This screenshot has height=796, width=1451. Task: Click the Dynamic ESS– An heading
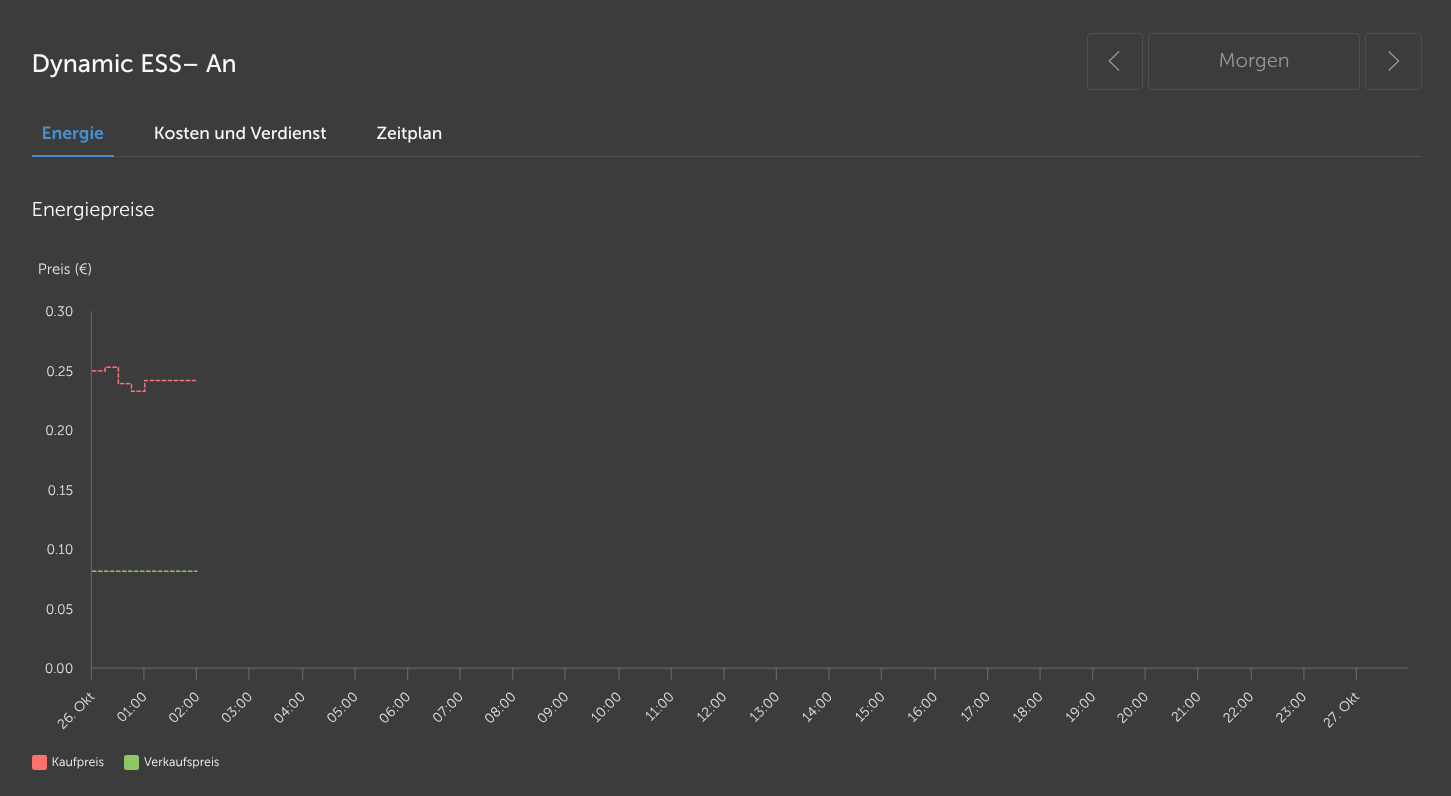click(134, 64)
